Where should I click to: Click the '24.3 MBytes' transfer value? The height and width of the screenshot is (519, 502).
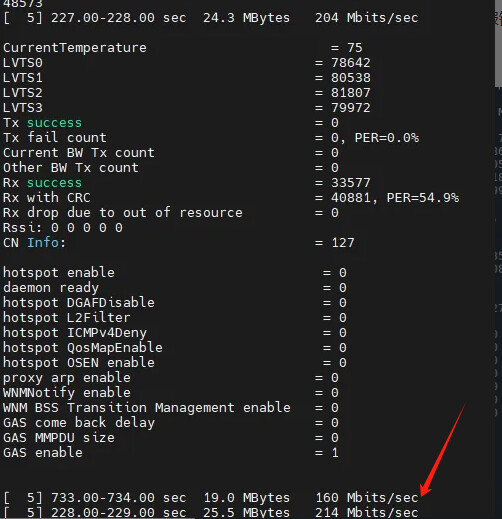[x=247, y=18]
